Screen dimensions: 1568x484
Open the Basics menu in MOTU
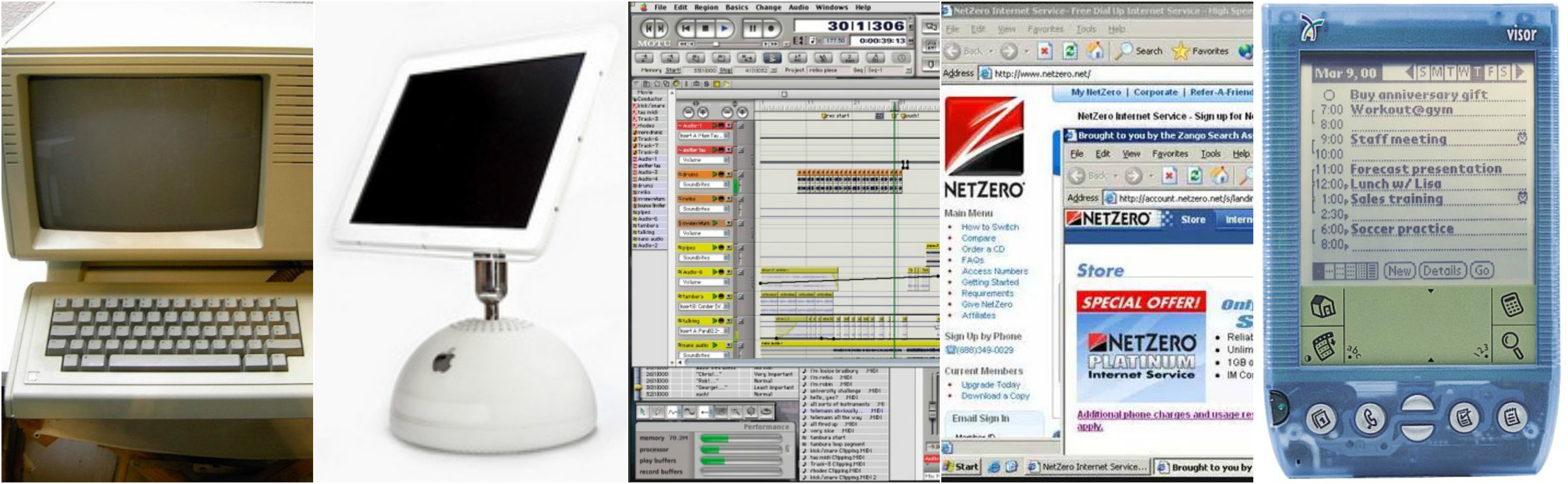(x=737, y=7)
